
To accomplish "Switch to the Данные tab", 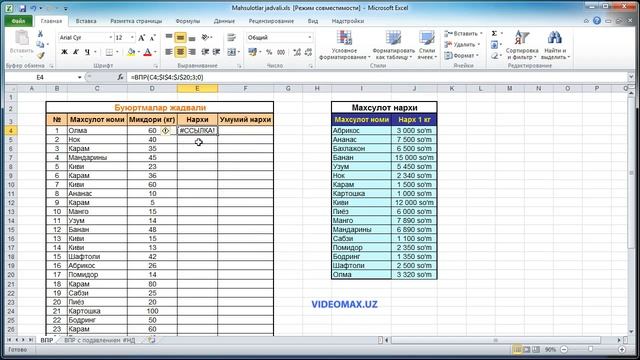I will coord(224,21).
